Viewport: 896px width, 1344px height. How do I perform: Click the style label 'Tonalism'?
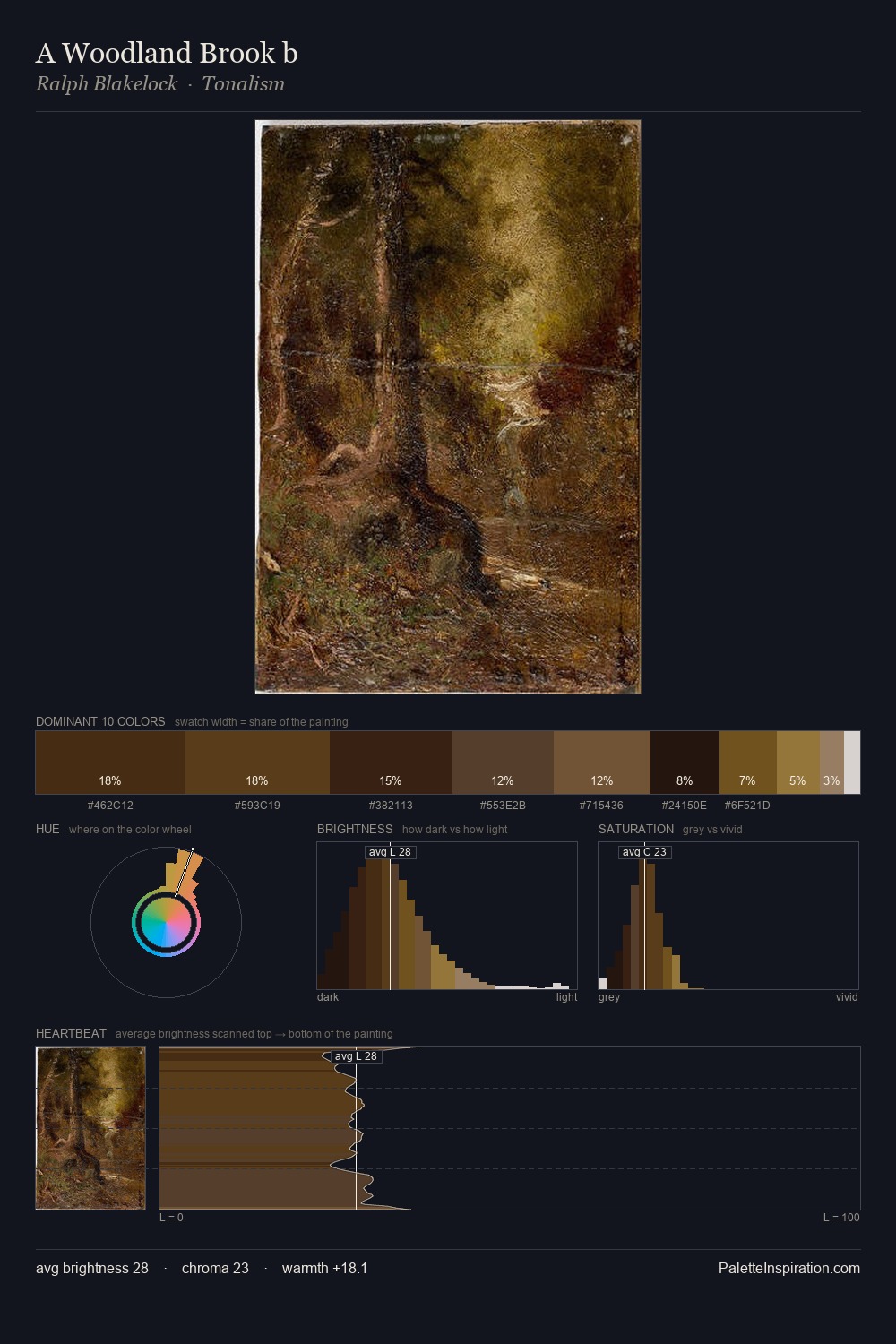(x=243, y=83)
